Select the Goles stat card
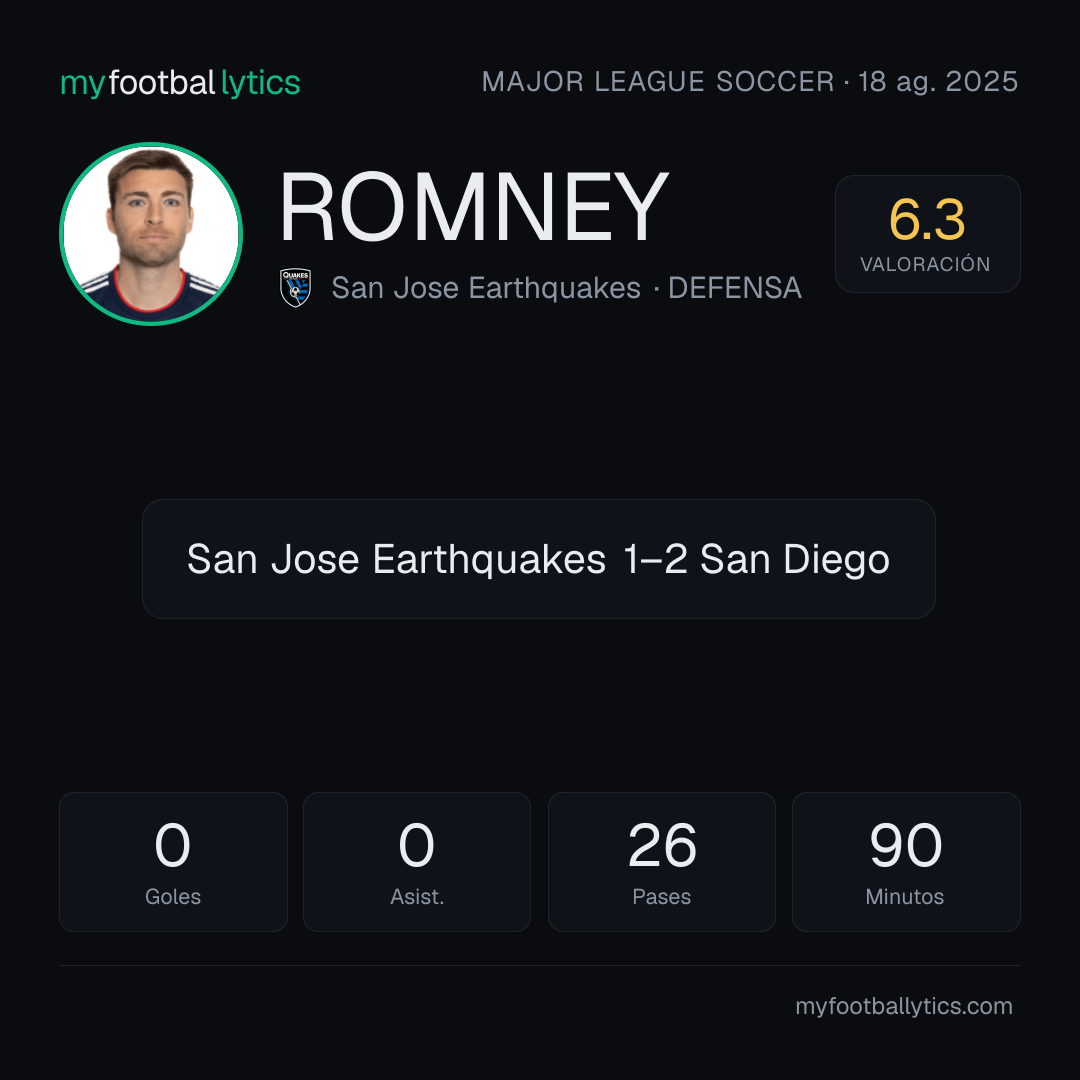Viewport: 1080px width, 1080px height. (x=173, y=862)
